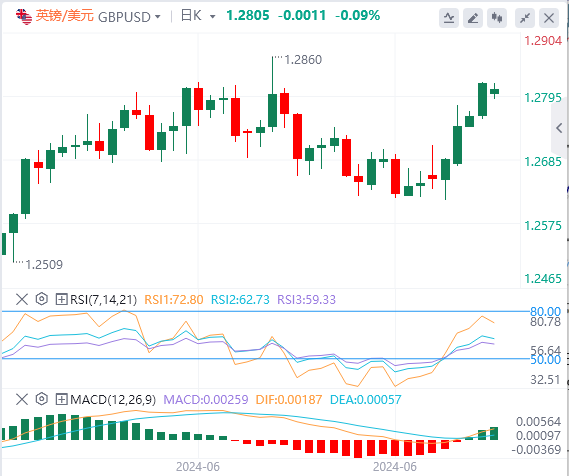Click the DIF:0.00187 value
The width and height of the screenshot is (569, 476).
pos(289,399)
